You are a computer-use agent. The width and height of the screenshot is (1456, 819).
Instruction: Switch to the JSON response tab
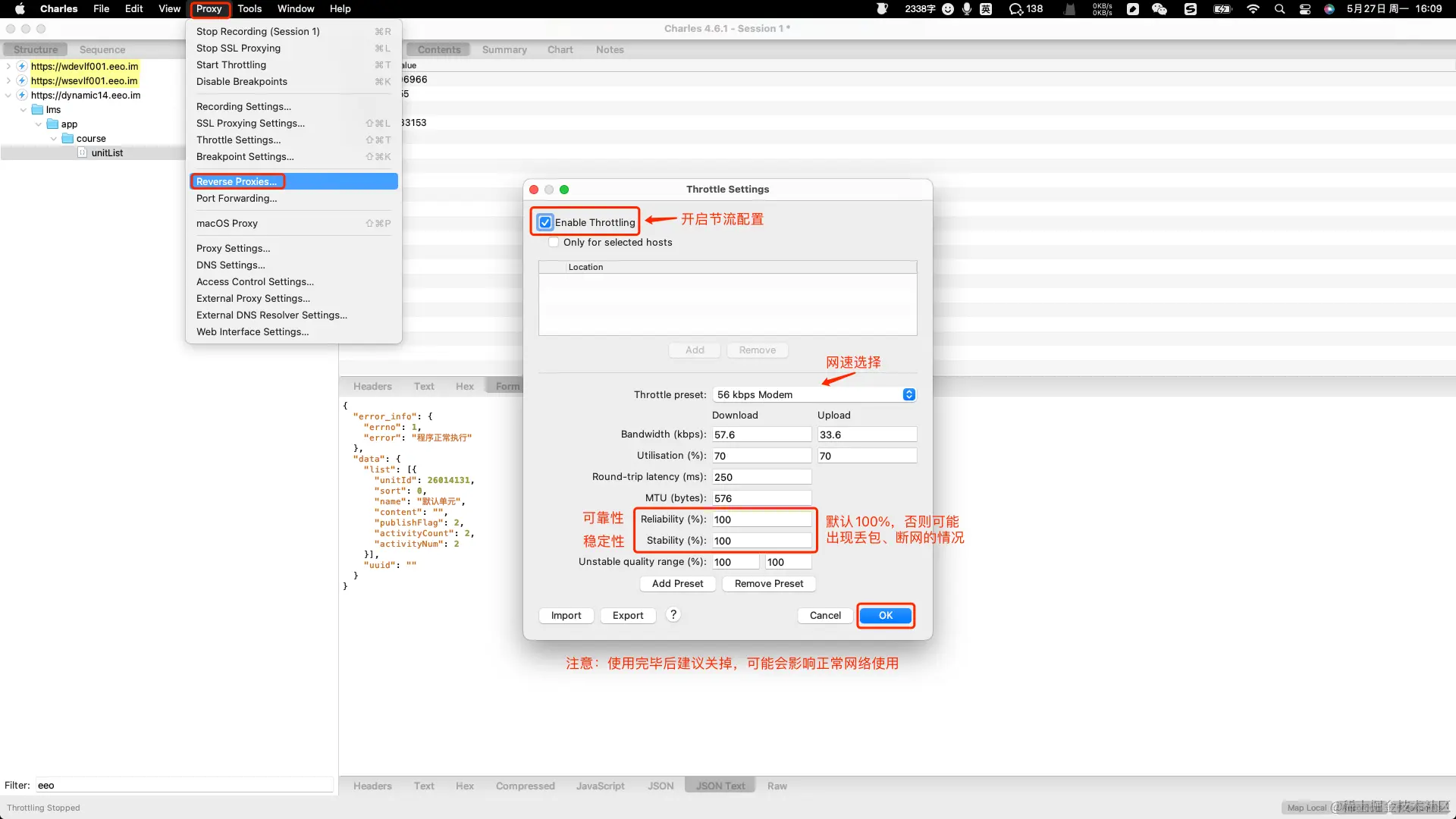coord(661,786)
